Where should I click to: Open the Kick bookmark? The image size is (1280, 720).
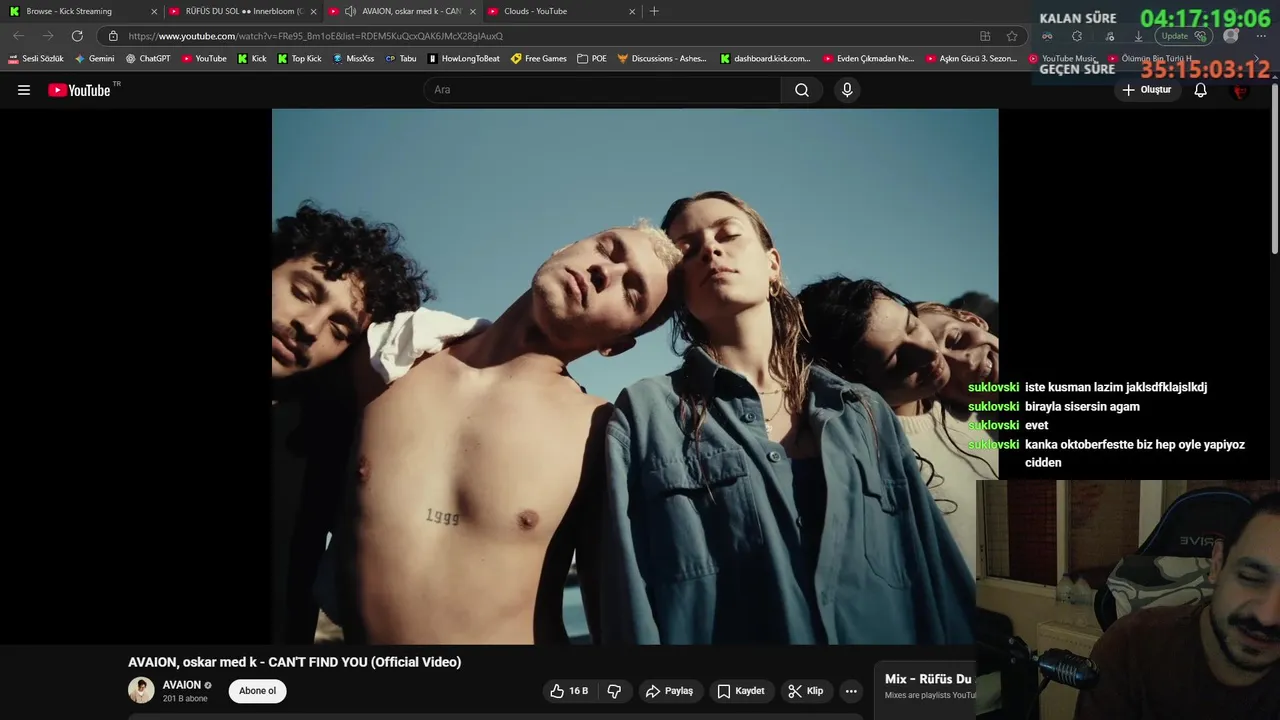(252, 59)
